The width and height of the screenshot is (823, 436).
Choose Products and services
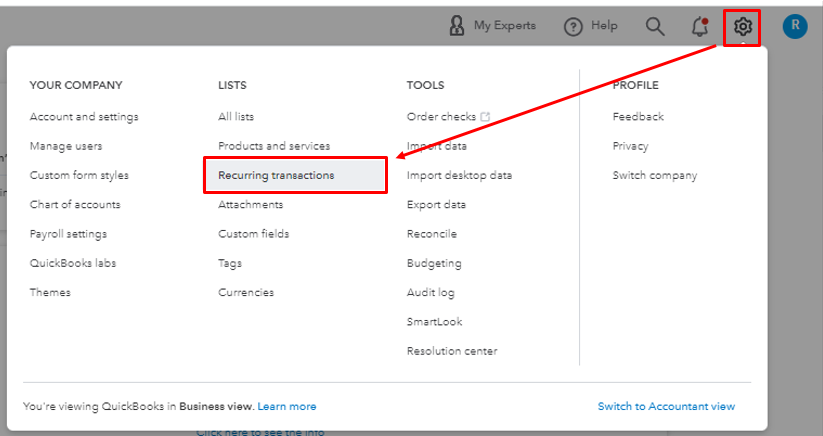(274, 146)
